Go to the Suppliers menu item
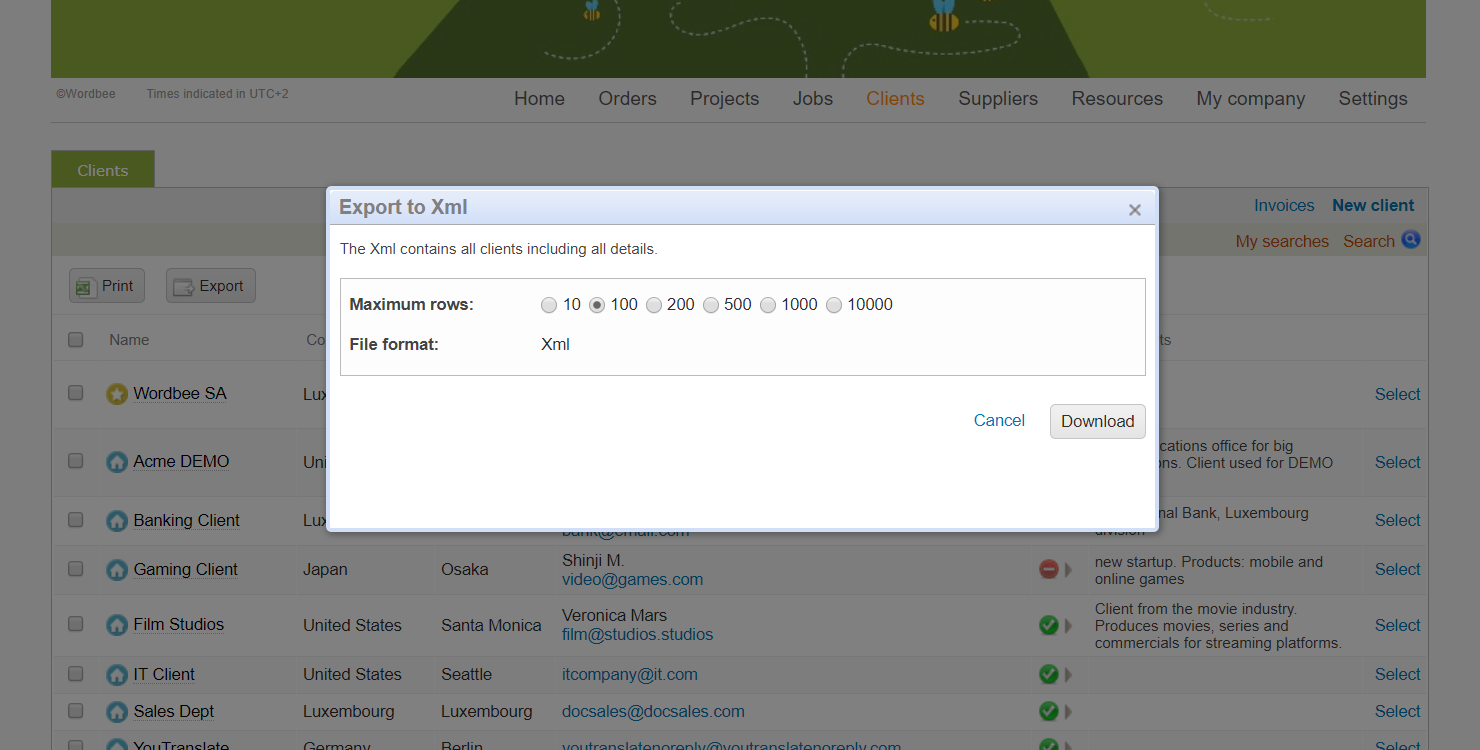Viewport: 1480px width, 750px height. [997, 98]
